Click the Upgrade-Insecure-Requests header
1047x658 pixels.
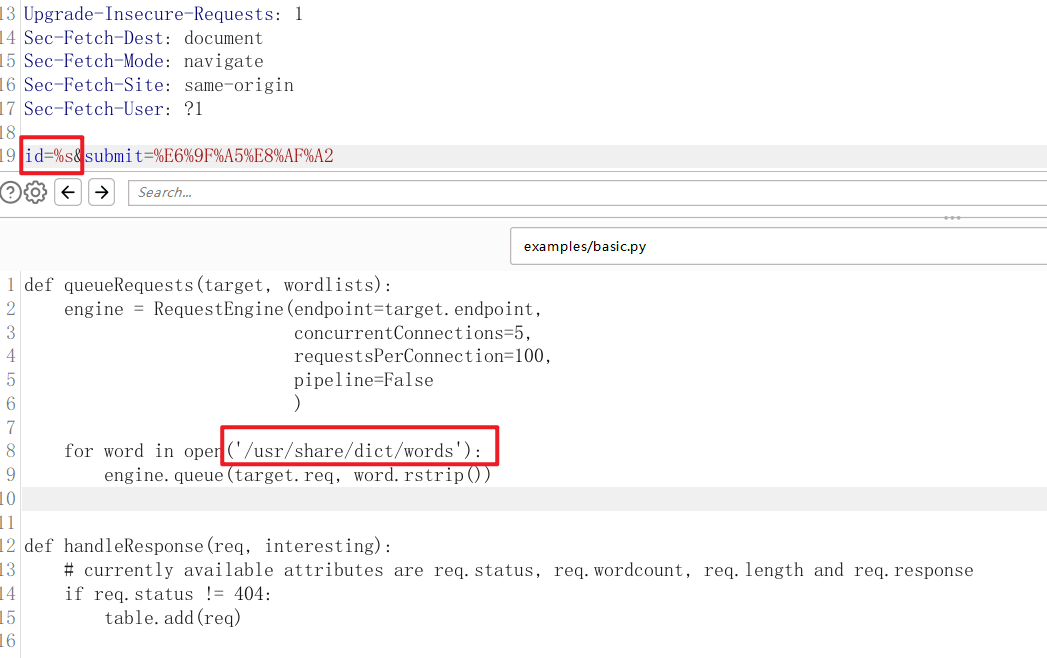[x=162, y=14]
